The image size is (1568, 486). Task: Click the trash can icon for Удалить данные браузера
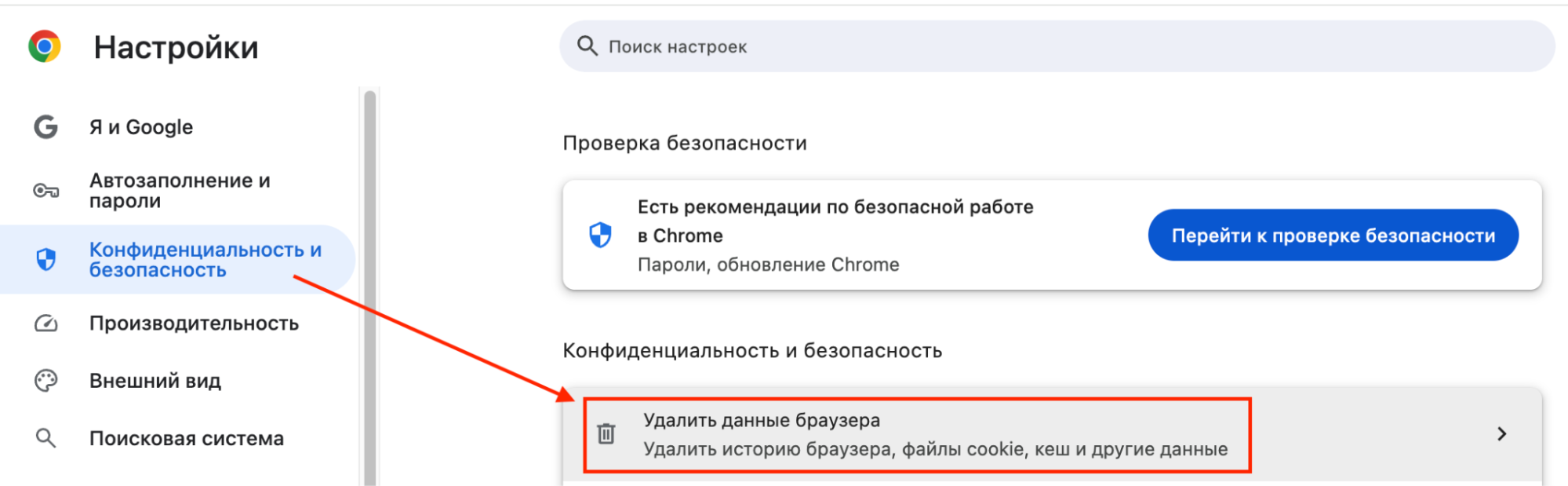tap(606, 433)
